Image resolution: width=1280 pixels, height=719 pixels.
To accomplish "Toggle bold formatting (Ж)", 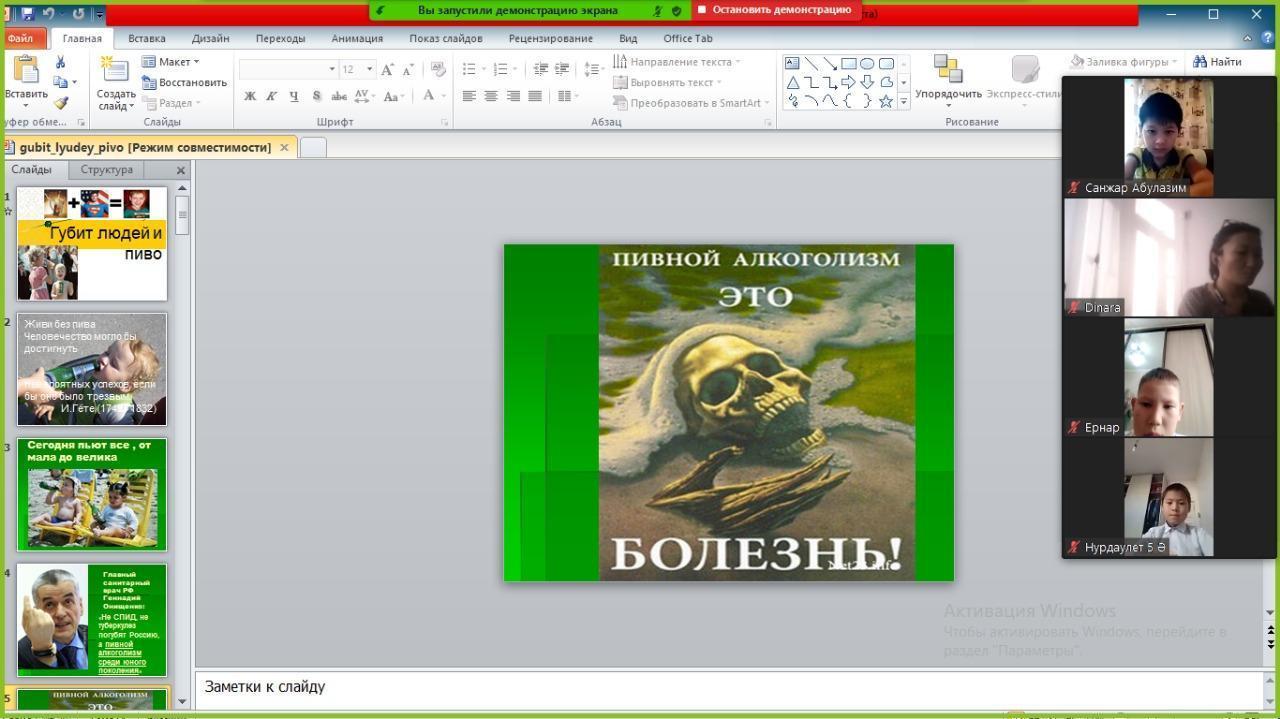I will [250, 96].
